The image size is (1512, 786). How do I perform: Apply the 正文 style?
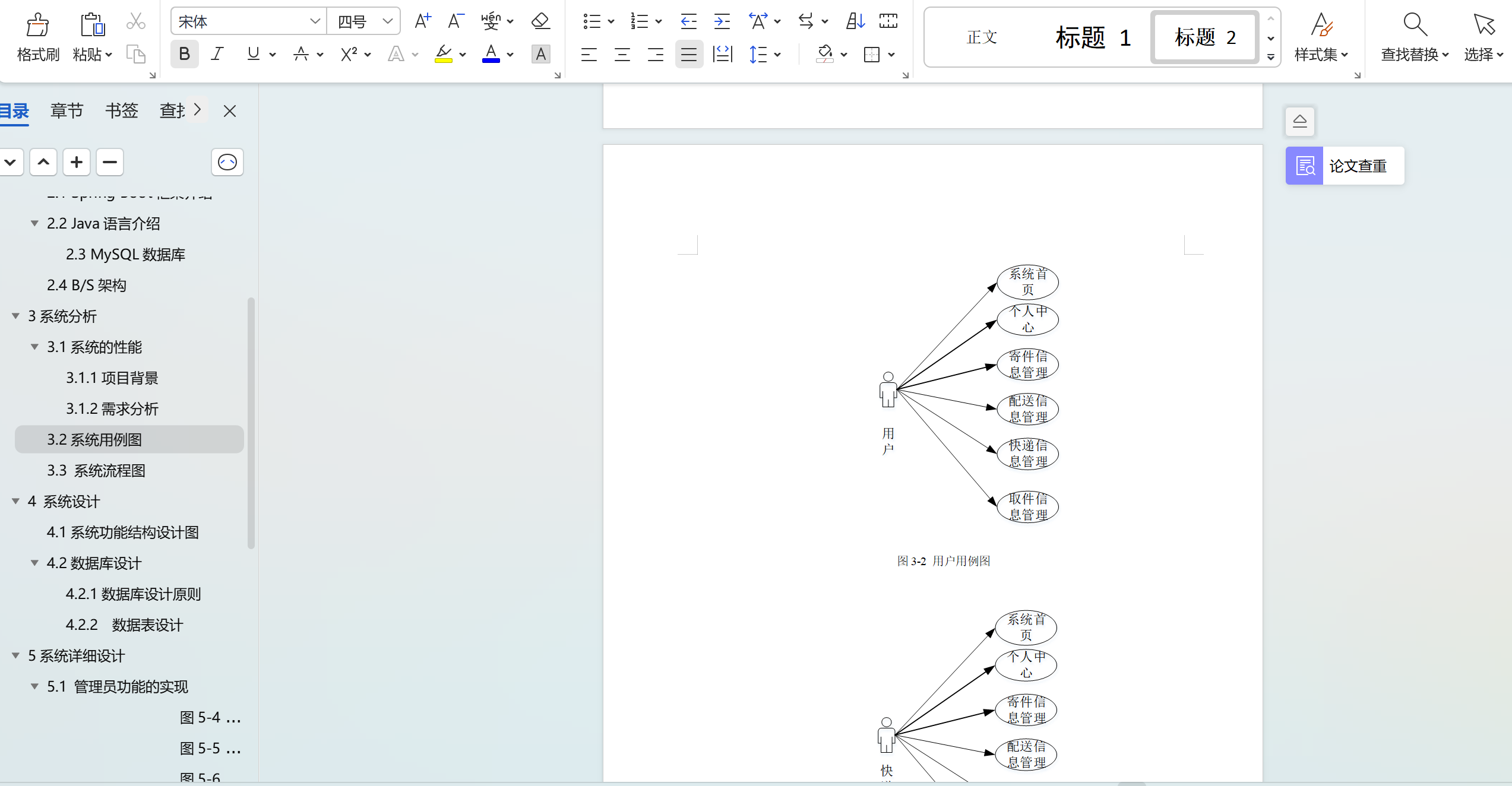click(x=982, y=37)
